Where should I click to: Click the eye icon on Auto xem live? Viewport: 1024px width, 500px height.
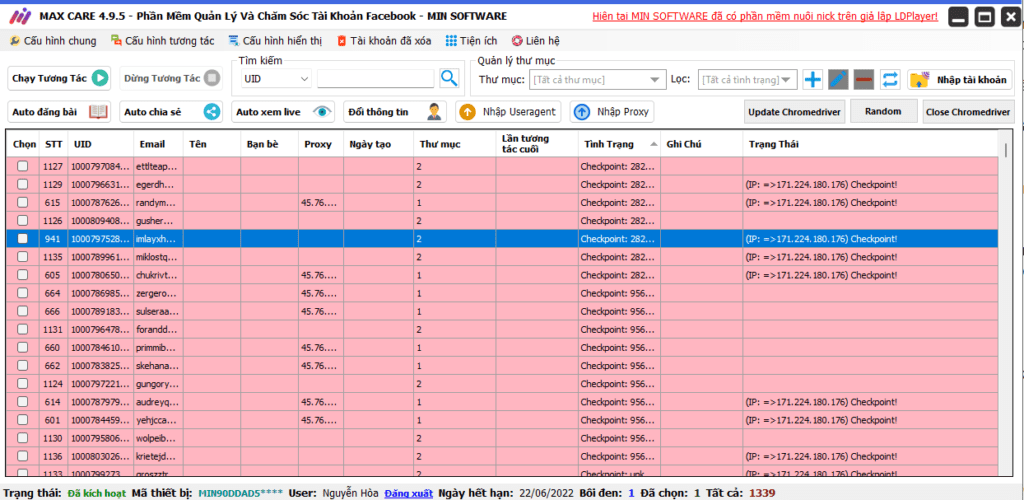click(322, 112)
